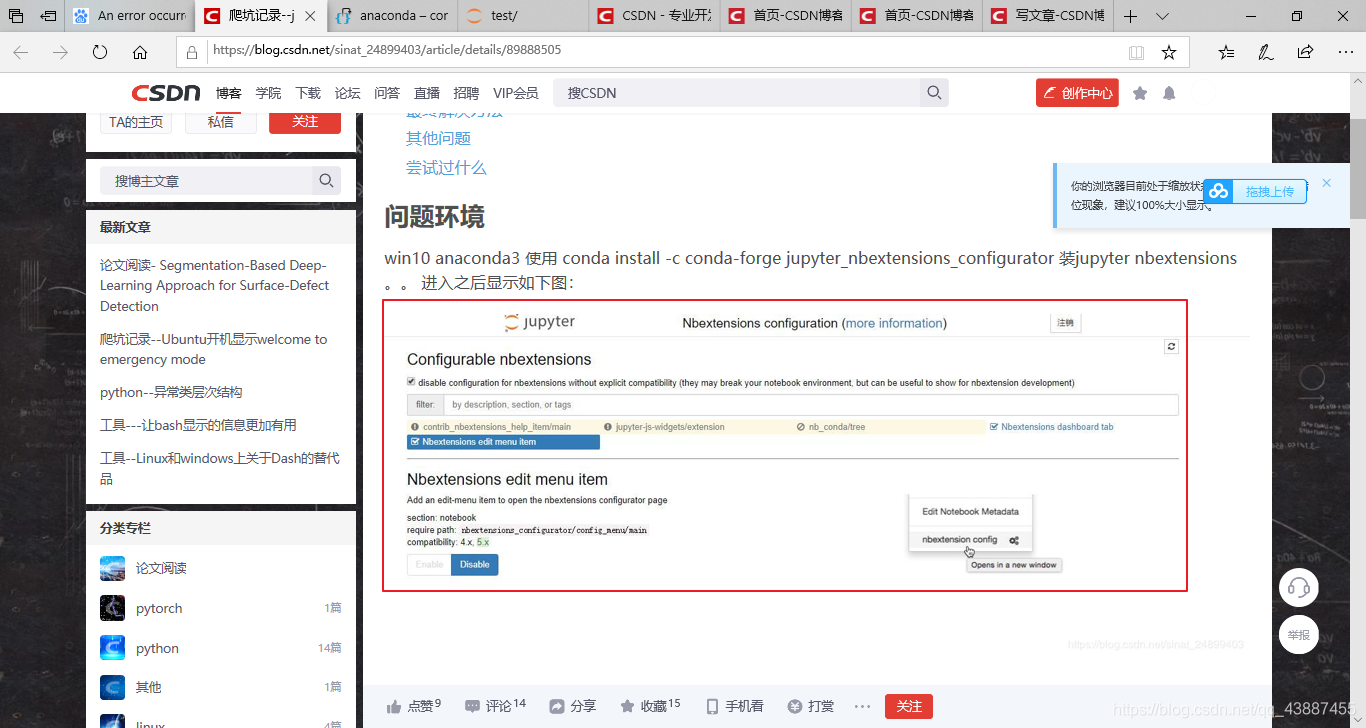Switch to the test/ Jupyter tab
Viewport: 1366px width, 728px height.
523,16
